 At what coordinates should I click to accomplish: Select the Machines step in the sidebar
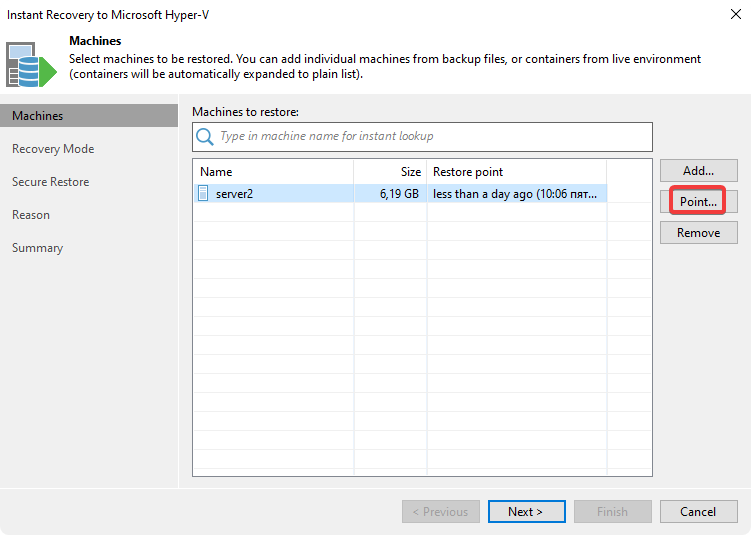[38, 116]
